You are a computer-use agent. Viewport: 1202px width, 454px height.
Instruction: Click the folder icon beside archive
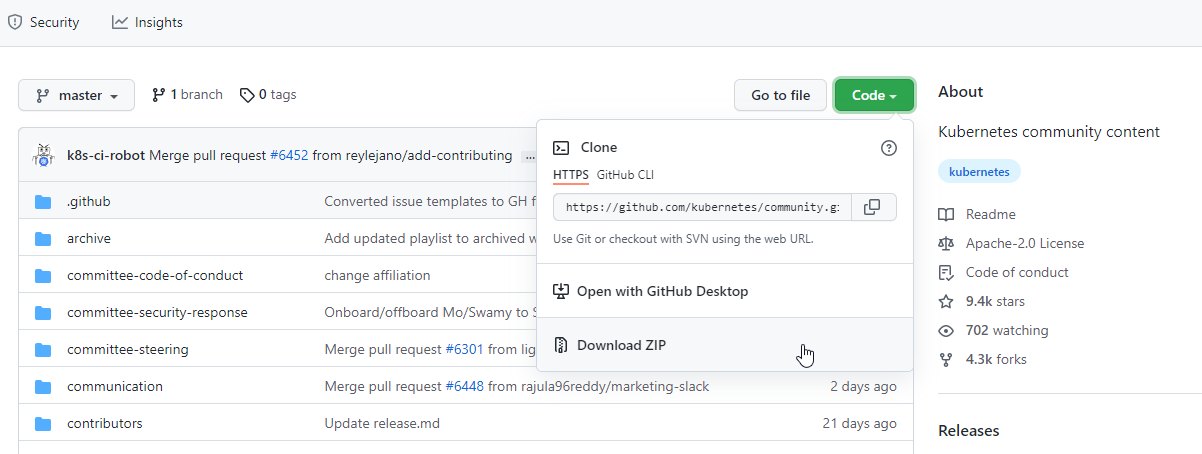pyautogui.click(x=43, y=238)
